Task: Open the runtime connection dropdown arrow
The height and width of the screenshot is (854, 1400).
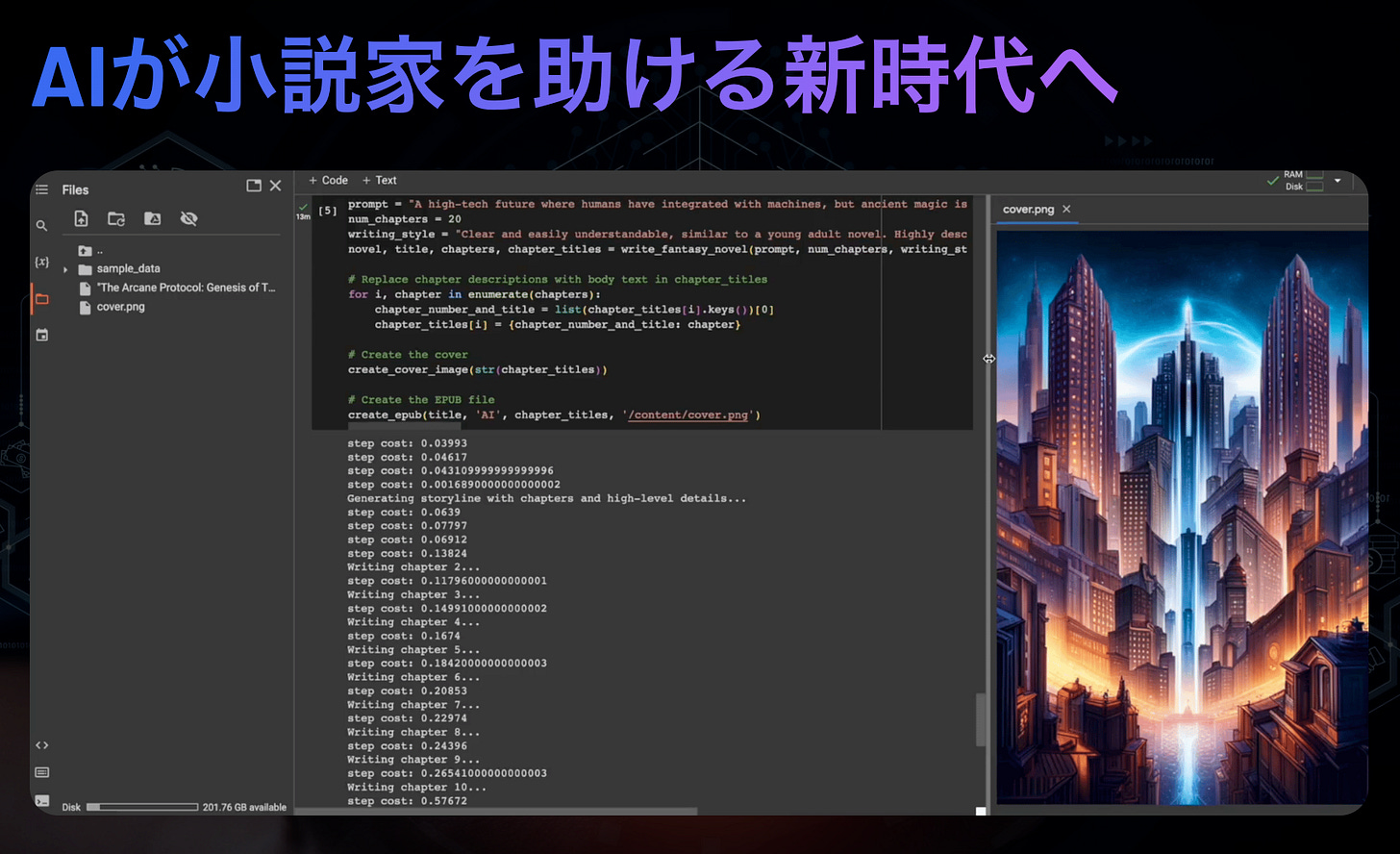Action: pos(1337,181)
